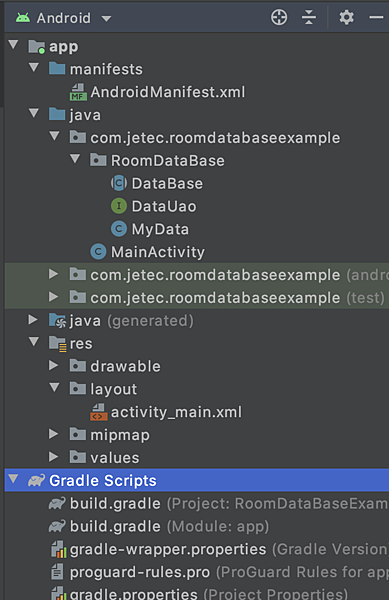The height and width of the screenshot is (600, 389).
Task: Expand the drawable folder
Action: (54, 365)
